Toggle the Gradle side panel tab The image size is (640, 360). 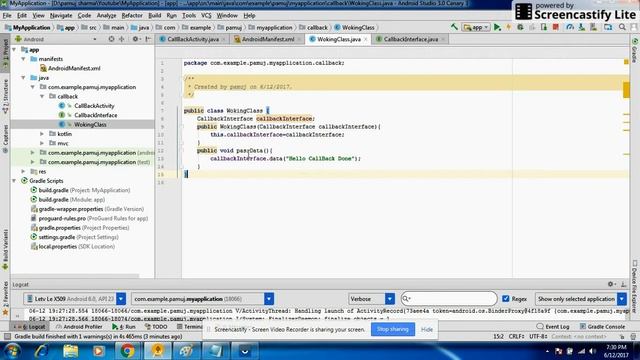(635, 50)
